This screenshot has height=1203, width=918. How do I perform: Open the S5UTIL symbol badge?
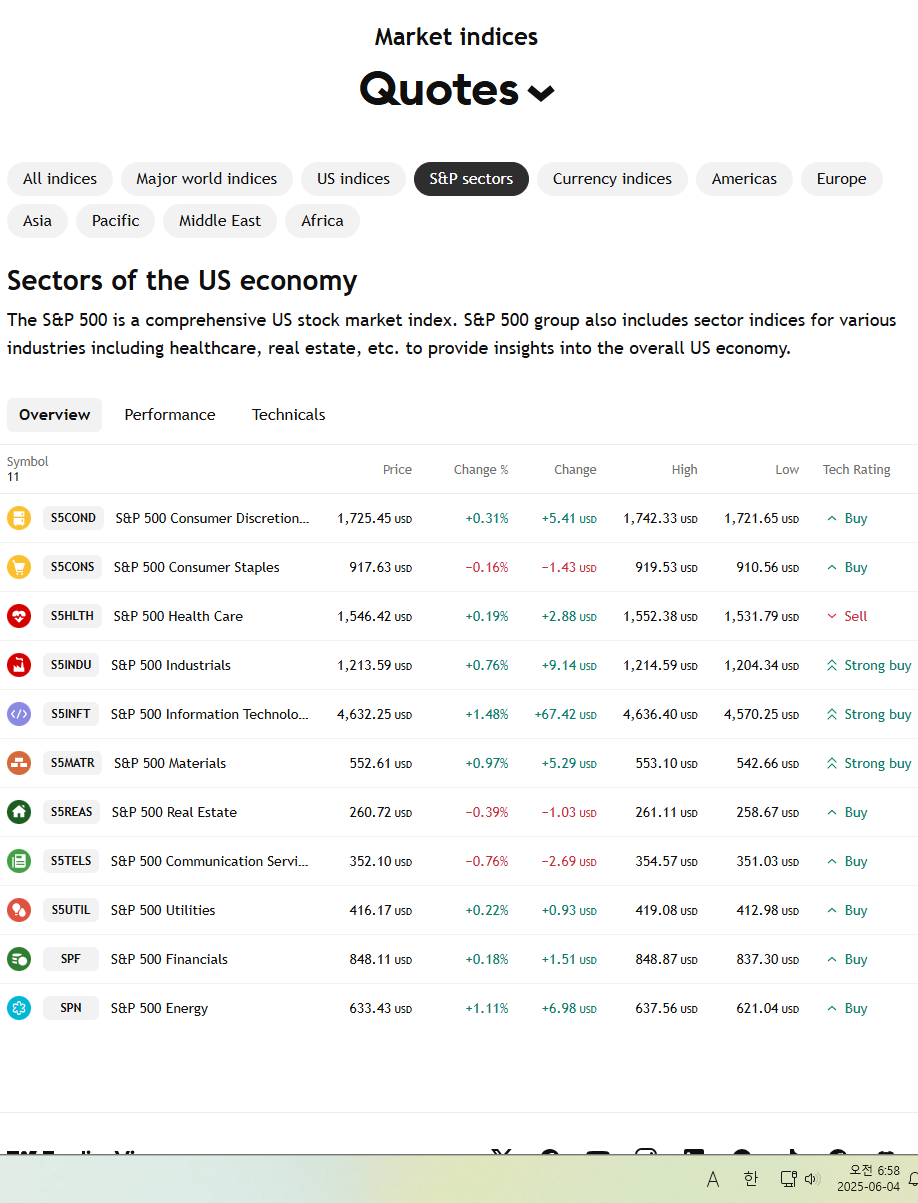tap(71, 910)
